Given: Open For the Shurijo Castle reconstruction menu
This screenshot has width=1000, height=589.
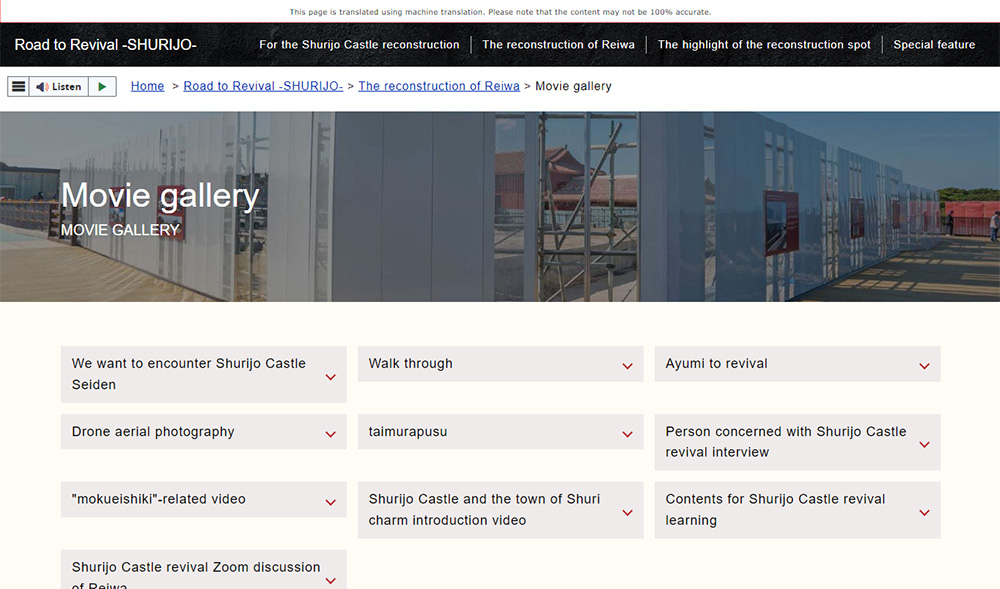Looking at the screenshot, I should tap(359, 45).
